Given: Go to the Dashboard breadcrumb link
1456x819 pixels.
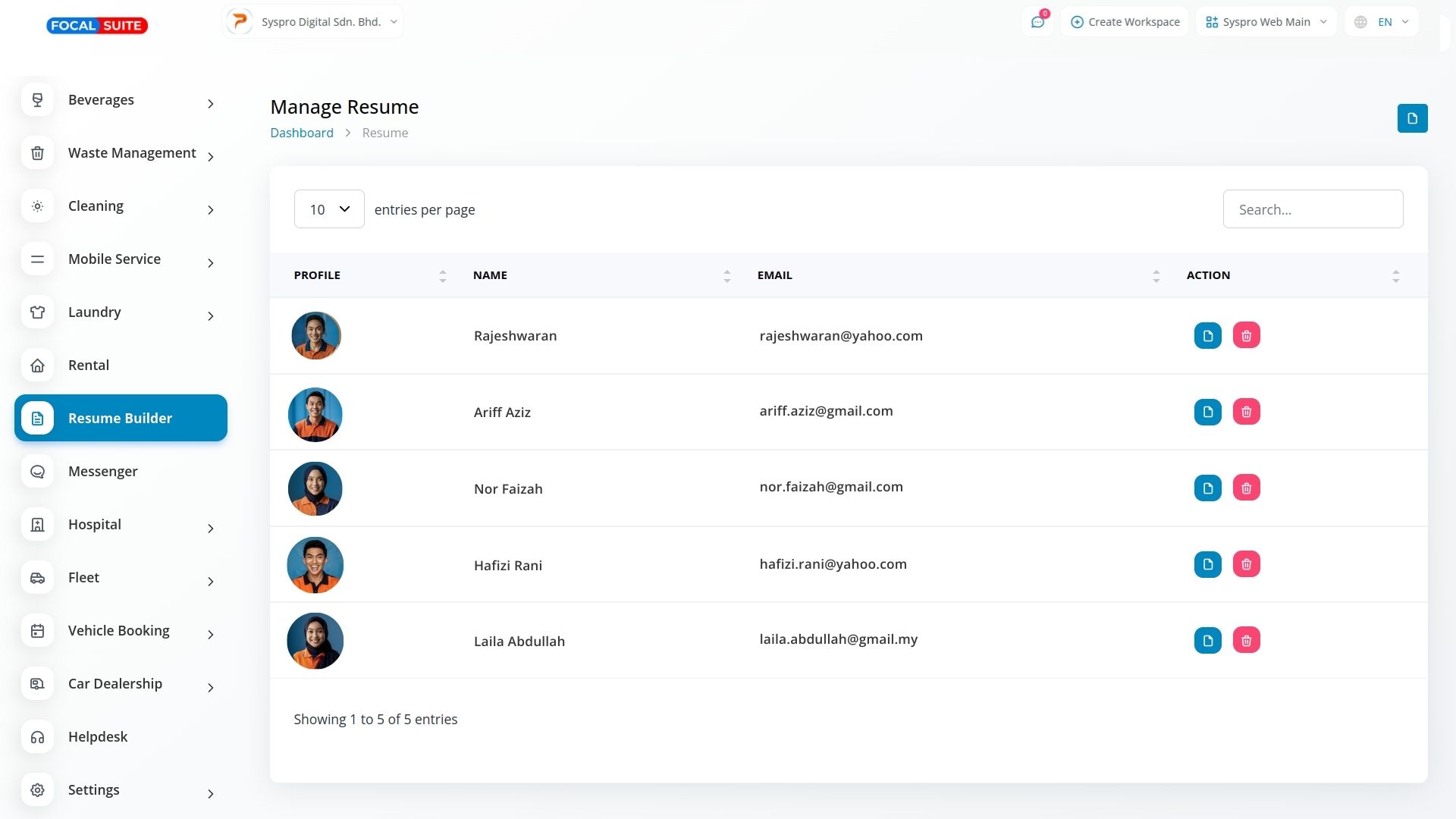Looking at the screenshot, I should click(301, 133).
